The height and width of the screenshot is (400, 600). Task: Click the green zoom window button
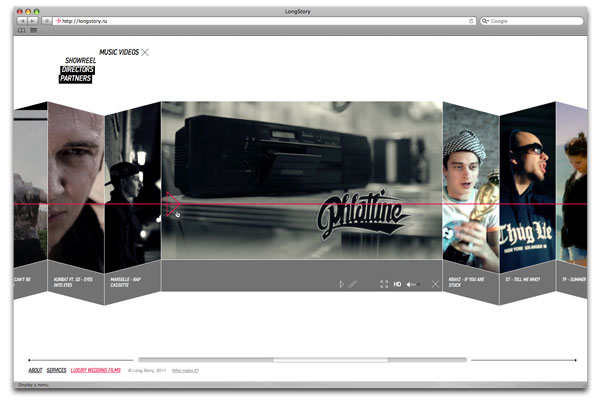(37, 11)
